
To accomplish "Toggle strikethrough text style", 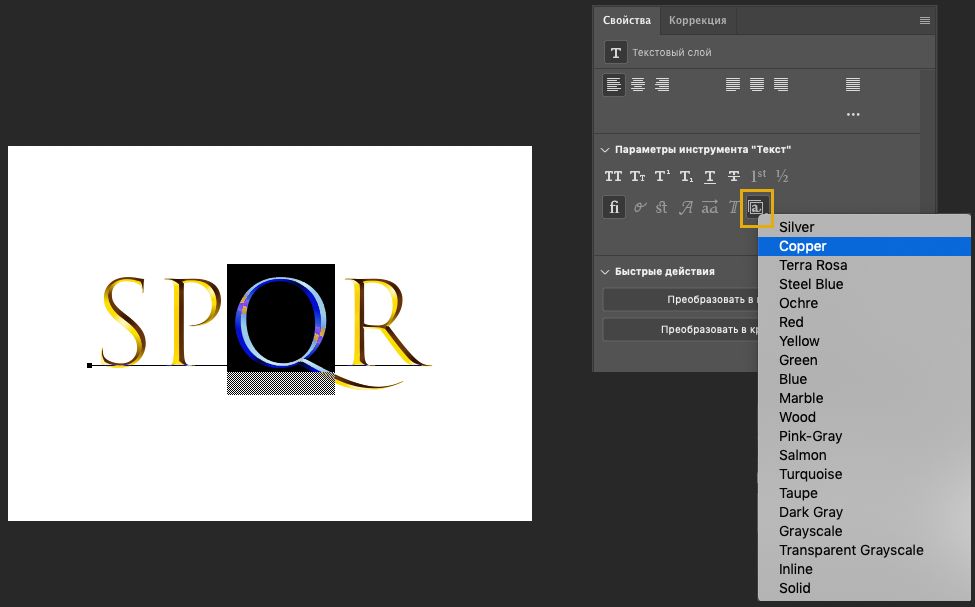I will (734, 177).
